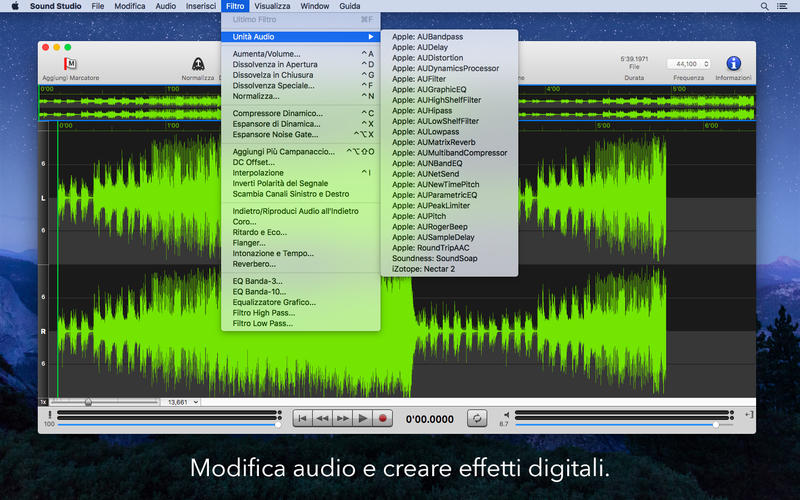Viewport: 800px width, 500px height.
Task: Open the Notification Center list icon
Action: point(782,6)
